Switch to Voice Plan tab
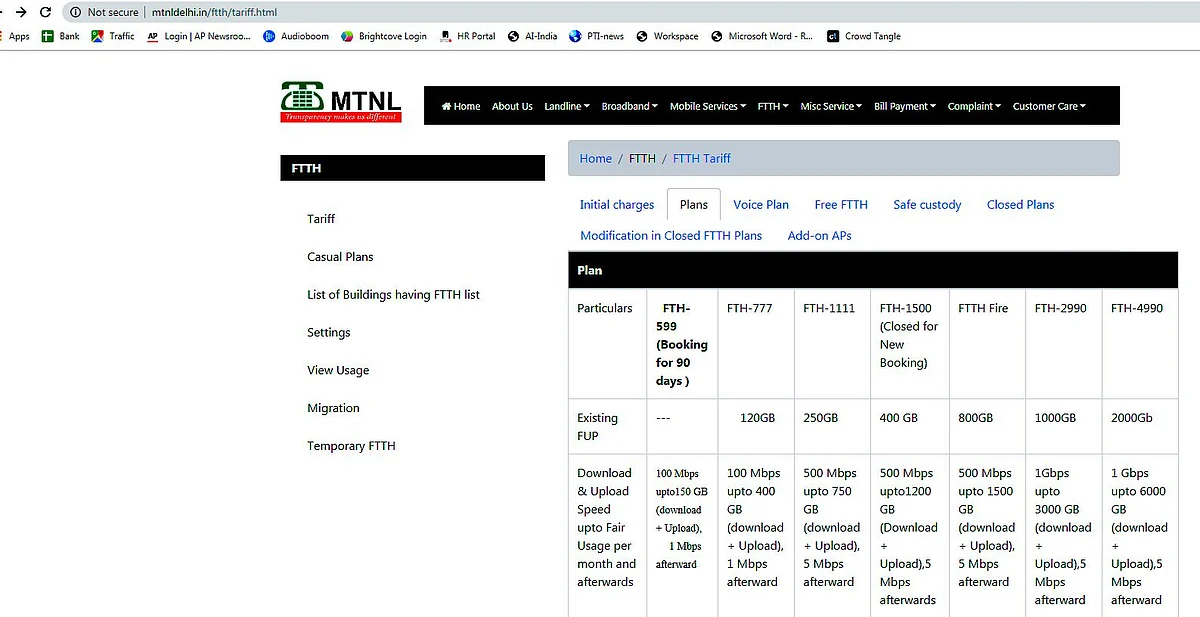This screenshot has width=1200, height=617. (761, 205)
